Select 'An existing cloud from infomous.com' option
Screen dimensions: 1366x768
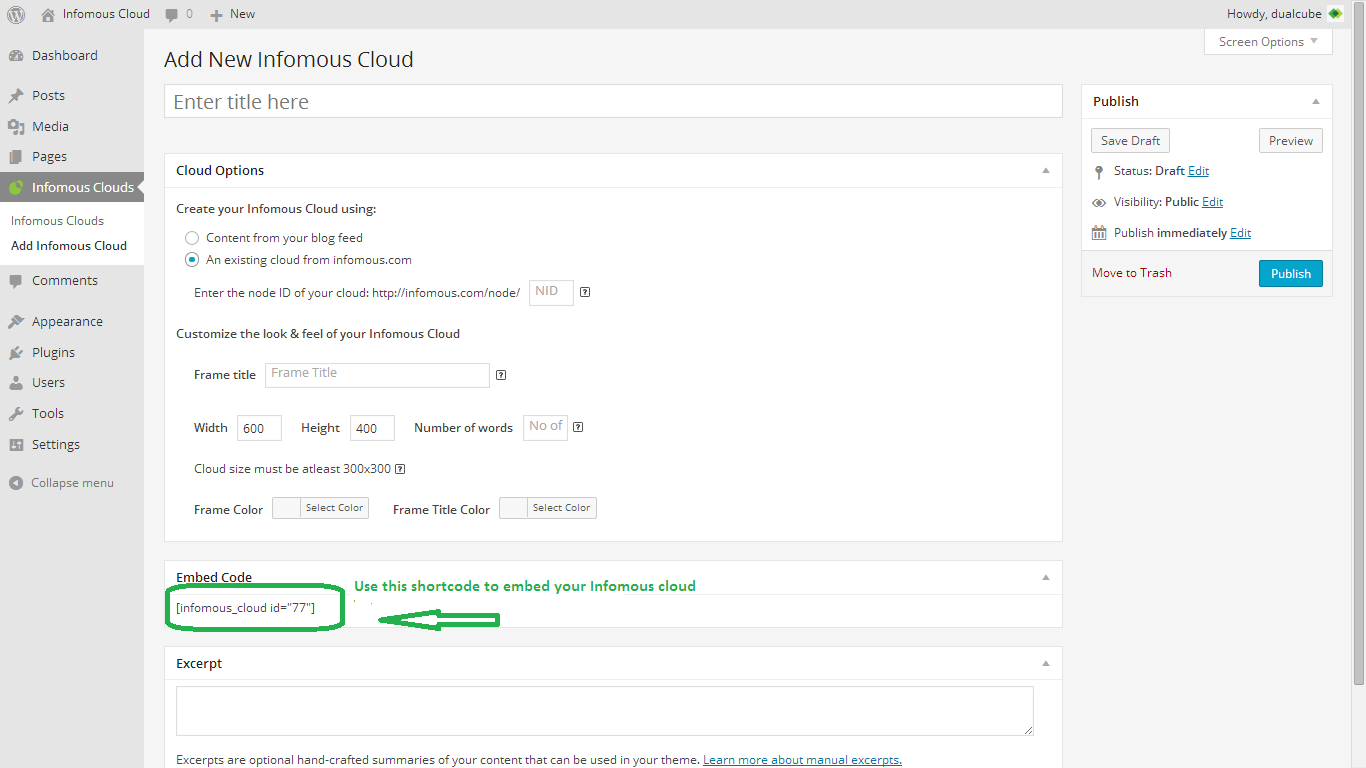pos(192,260)
